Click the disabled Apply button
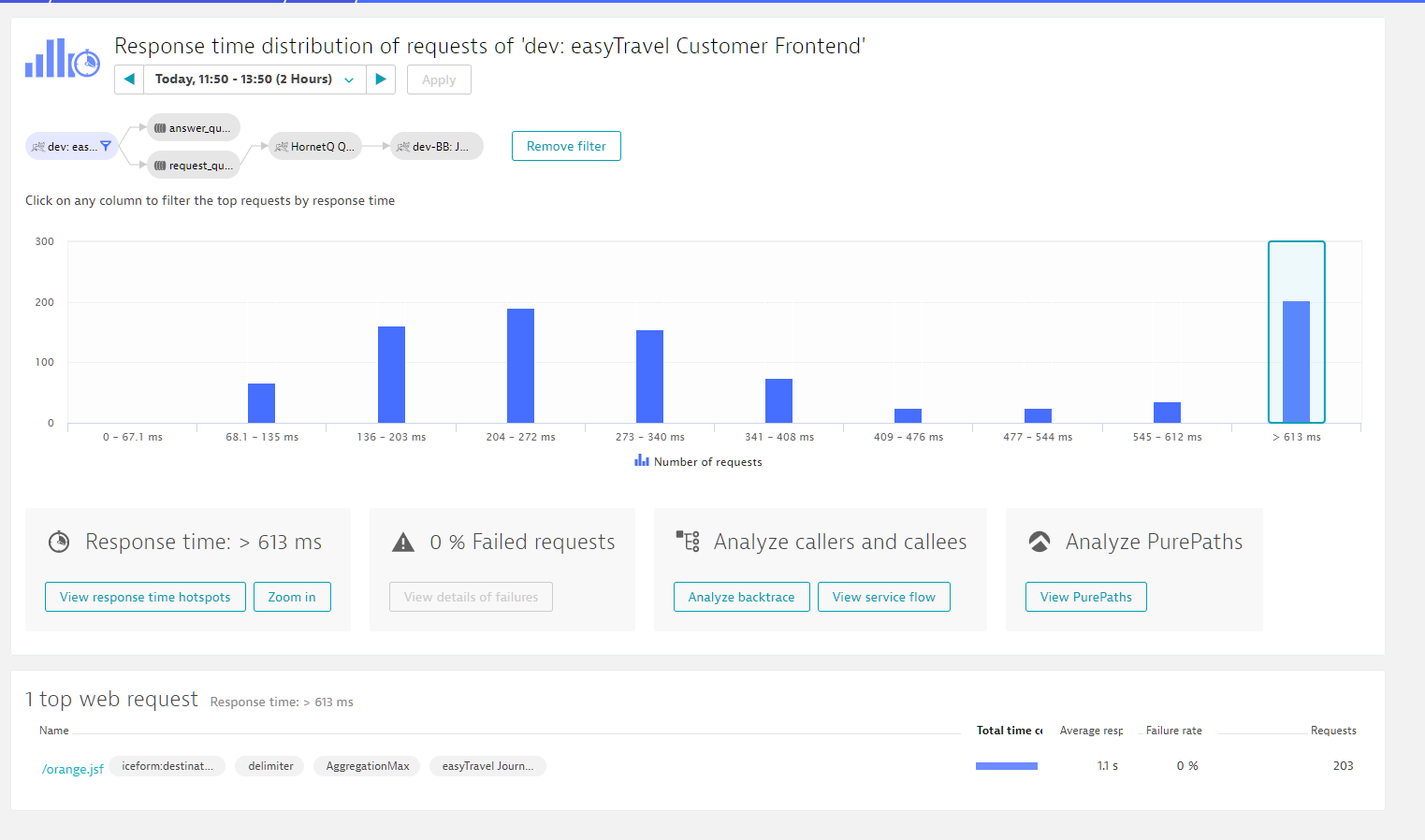This screenshot has width=1425, height=840. point(439,80)
